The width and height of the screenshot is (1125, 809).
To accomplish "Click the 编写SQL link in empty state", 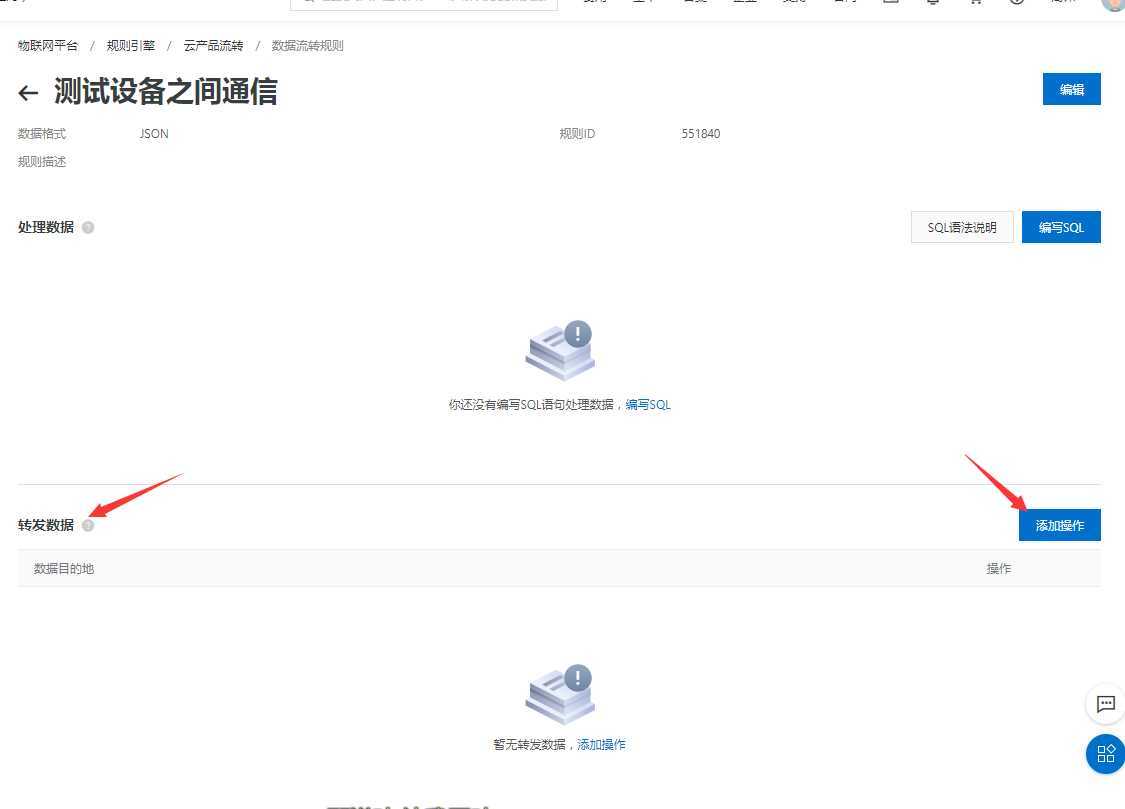I will pyautogui.click(x=648, y=404).
